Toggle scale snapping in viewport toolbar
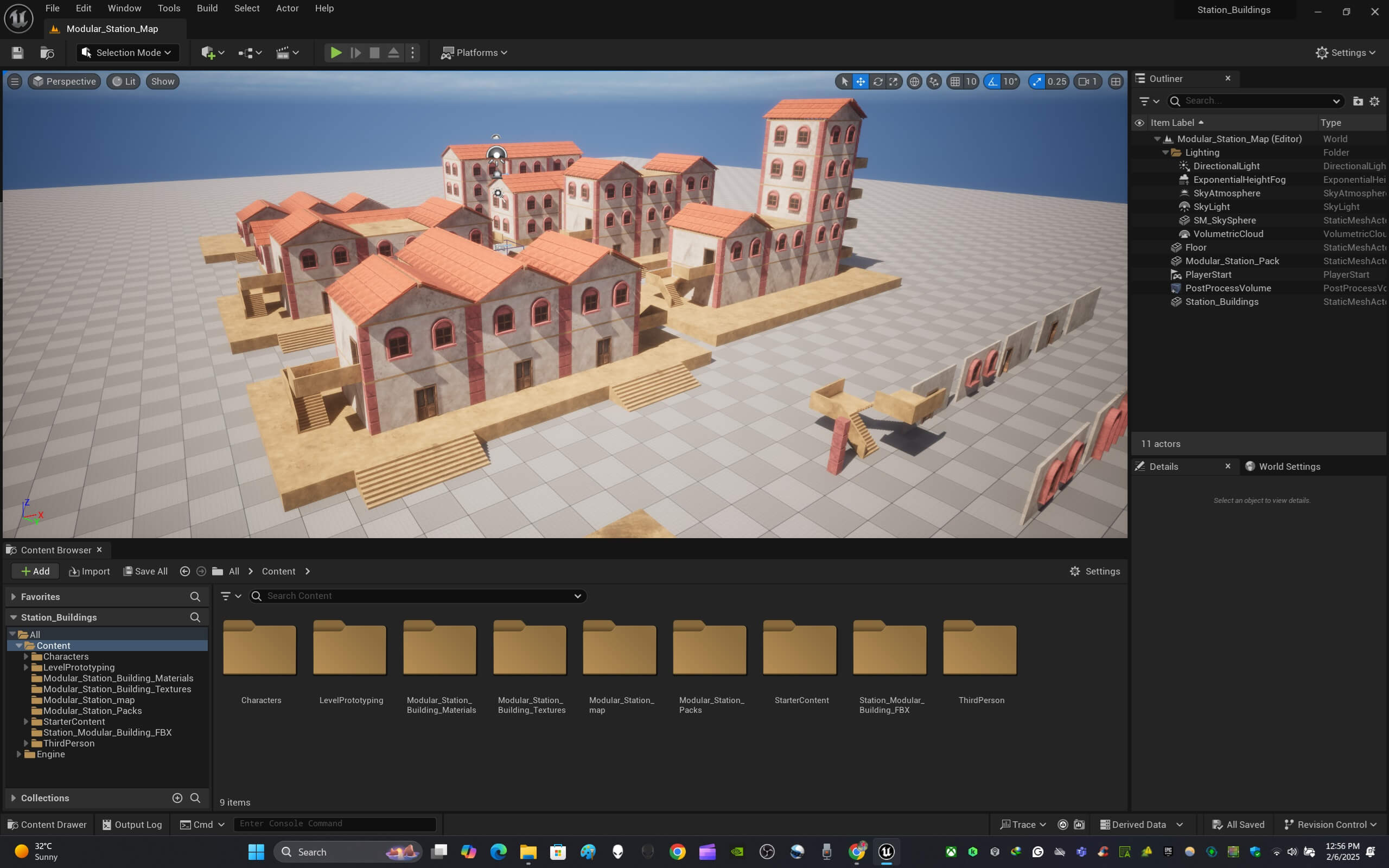This screenshot has height=868, width=1389. click(x=1036, y=81)
